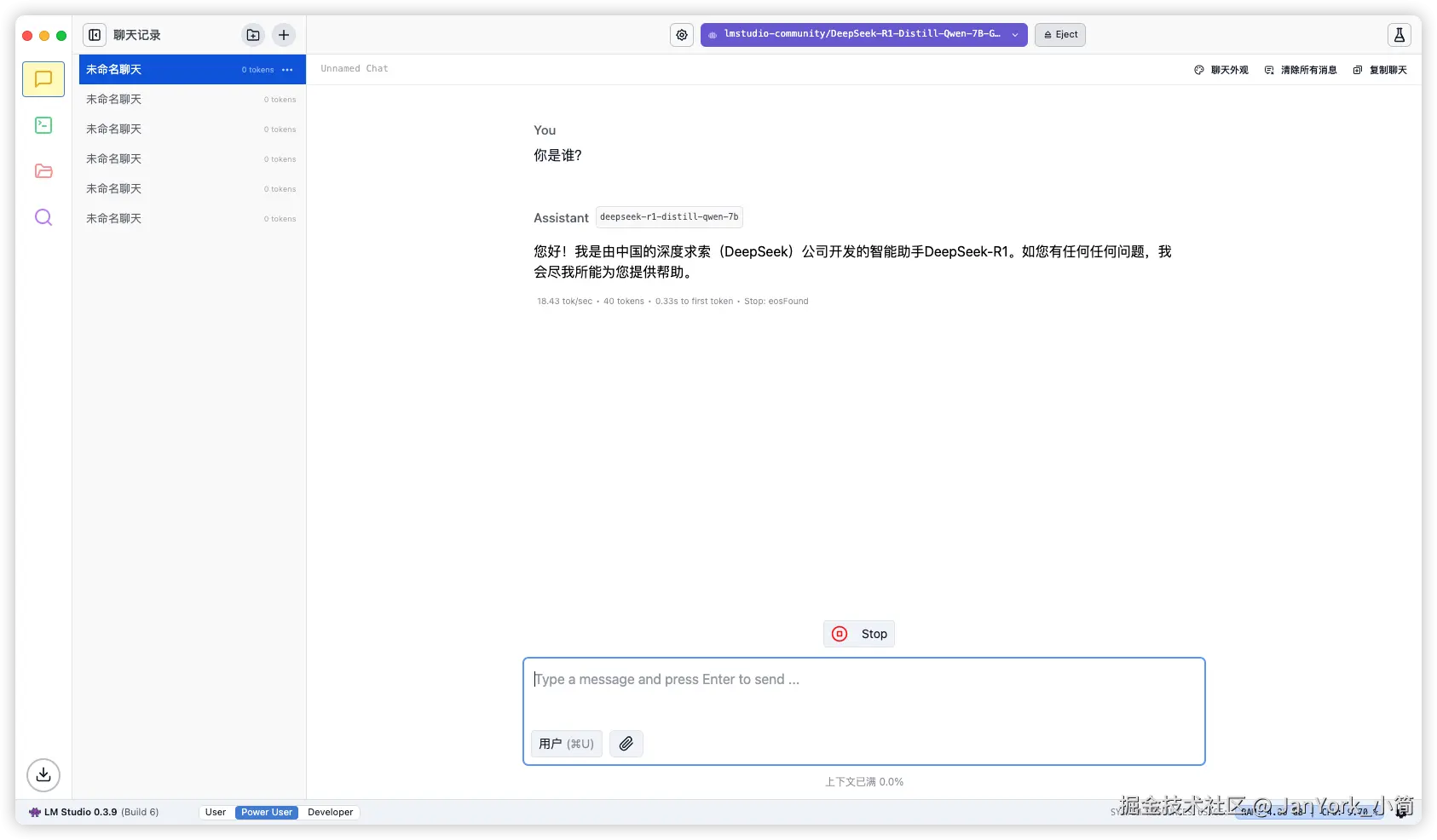Open the flask settings panel icon
The height and width of the screenshot is (840, 1437).
(1399, 35)
